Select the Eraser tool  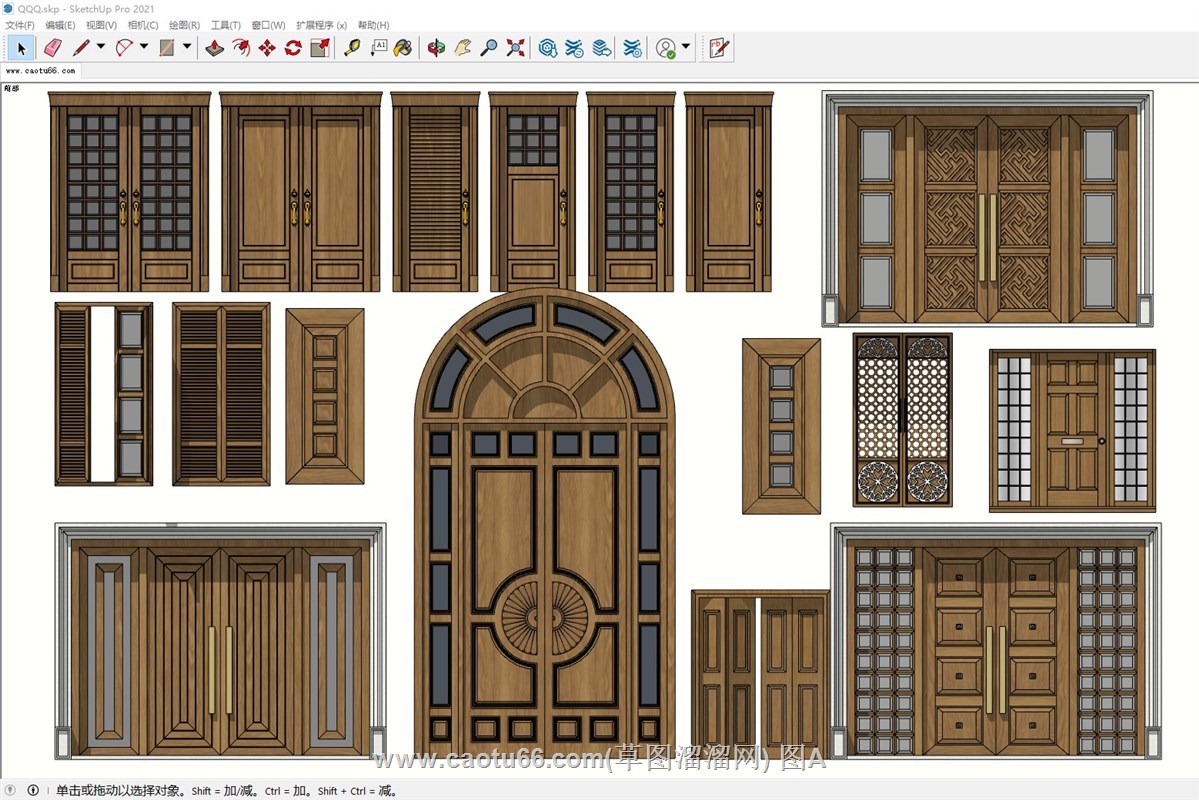53,47
